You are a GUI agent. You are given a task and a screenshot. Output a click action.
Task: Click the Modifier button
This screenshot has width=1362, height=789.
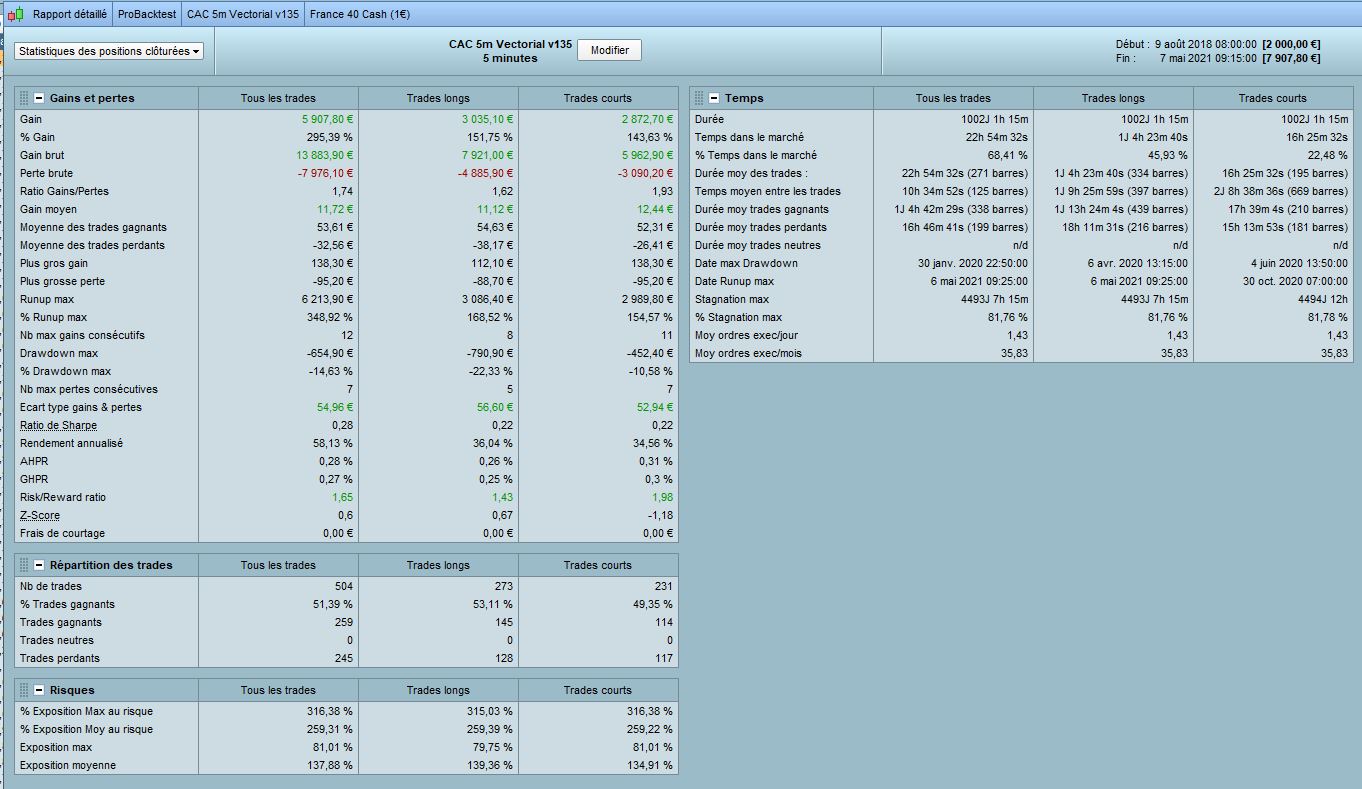coord(609,50)
